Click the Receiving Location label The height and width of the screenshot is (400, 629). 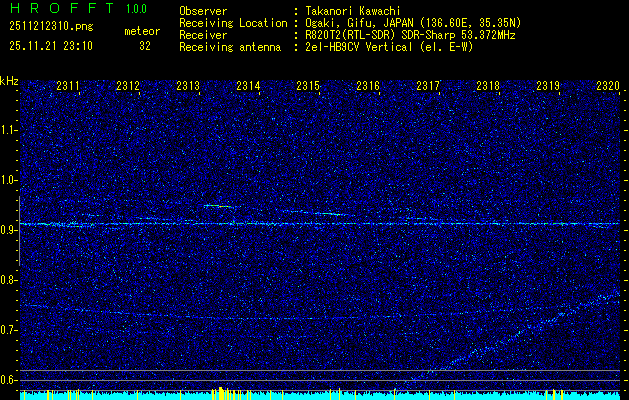(233, 23)
